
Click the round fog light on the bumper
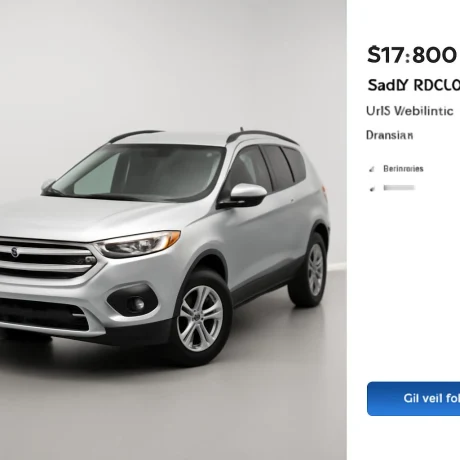[x=137, y=304]
